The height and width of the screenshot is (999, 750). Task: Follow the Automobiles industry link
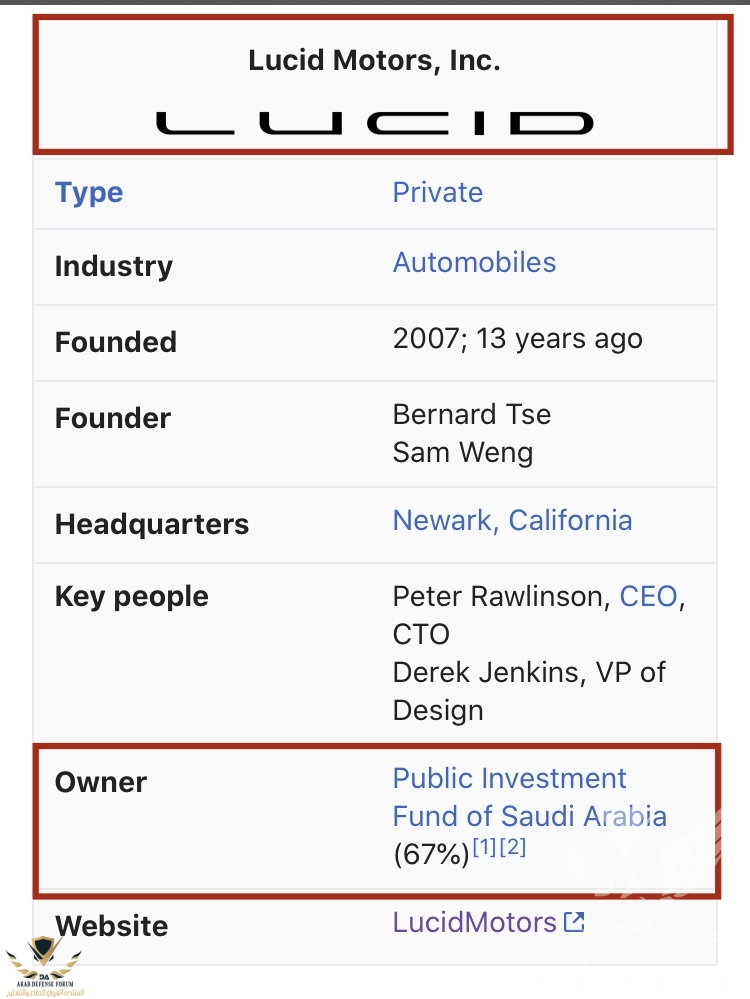click(x=474, y=262)
